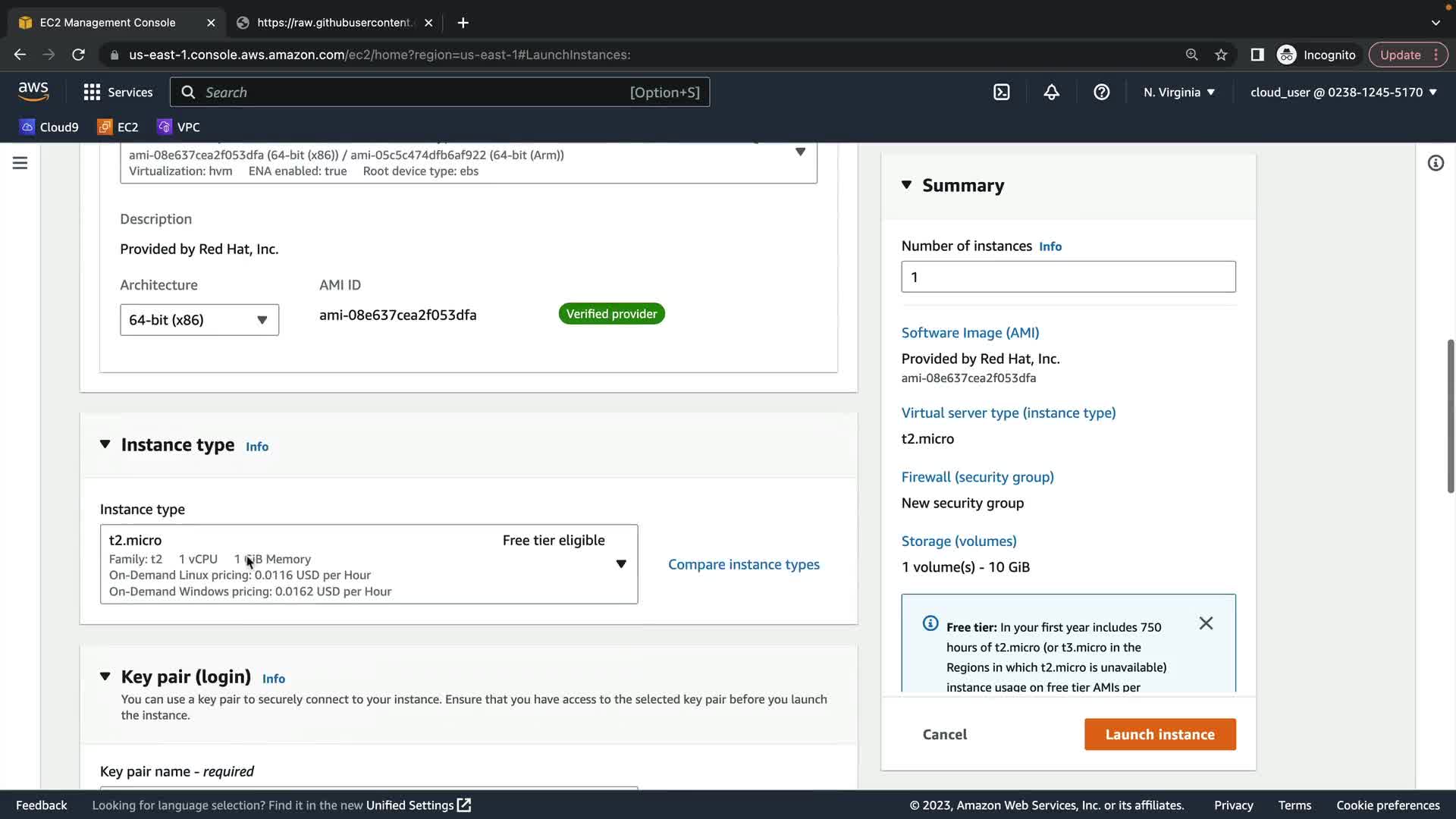Collapse the Summary panel
Screen dimensions: 1456x819
[x=906, y=185]
